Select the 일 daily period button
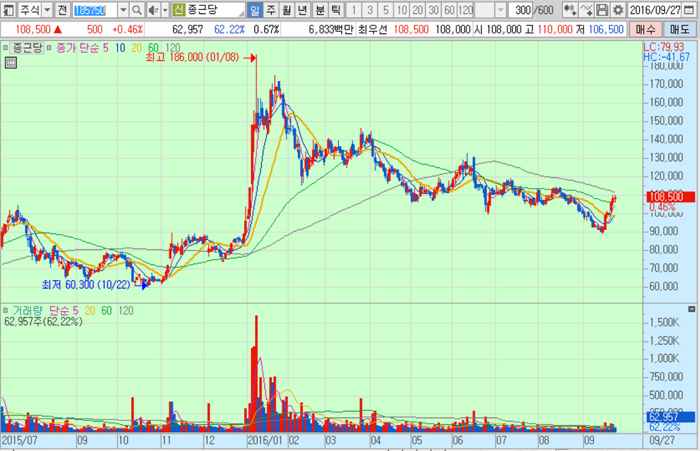This screenshot has width=700, height=451. point(255,9)
